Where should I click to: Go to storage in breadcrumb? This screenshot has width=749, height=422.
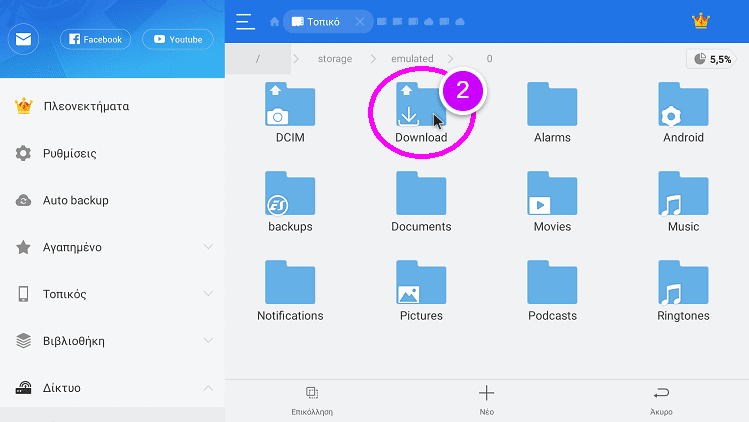[x=335, y=59]
